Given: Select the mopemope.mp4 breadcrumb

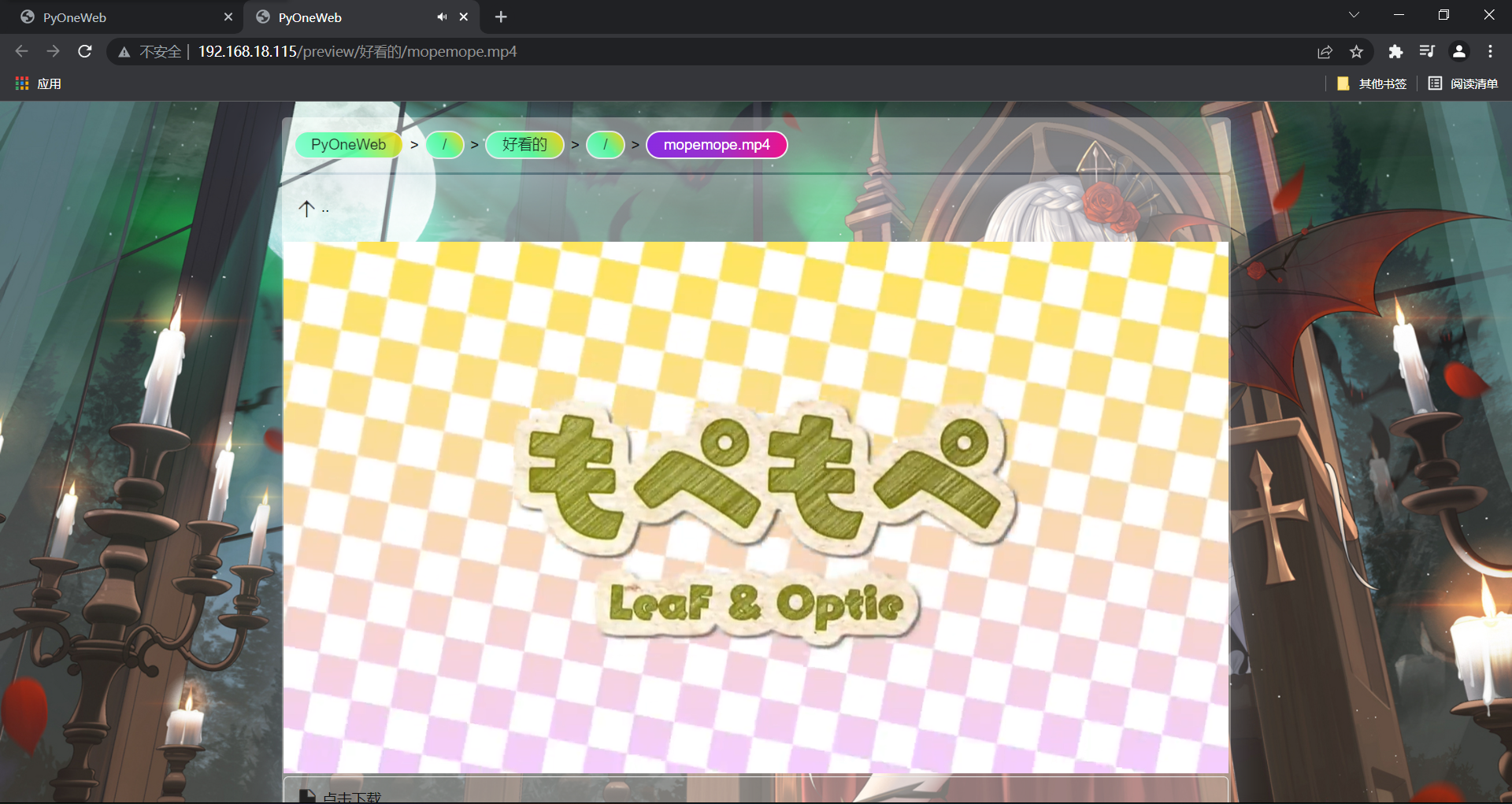Looking at the screenshot, I should (716, 145).
